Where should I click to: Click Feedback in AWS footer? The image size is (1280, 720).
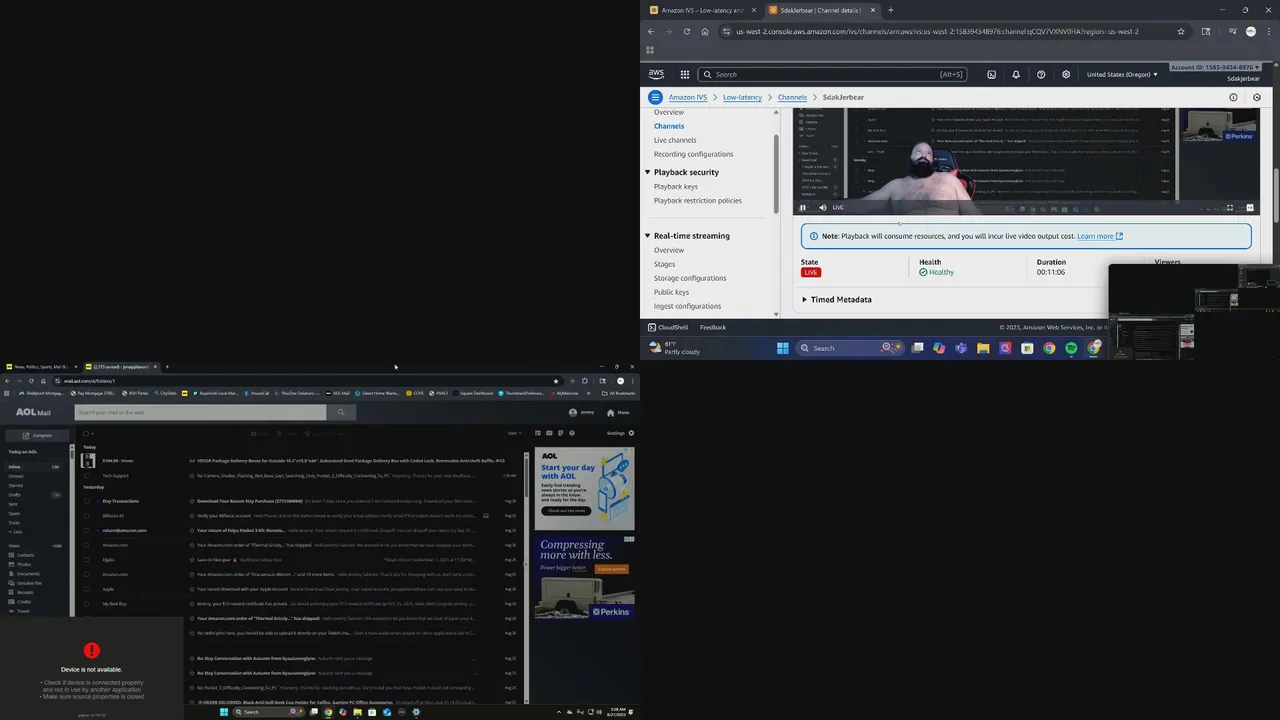713,327
